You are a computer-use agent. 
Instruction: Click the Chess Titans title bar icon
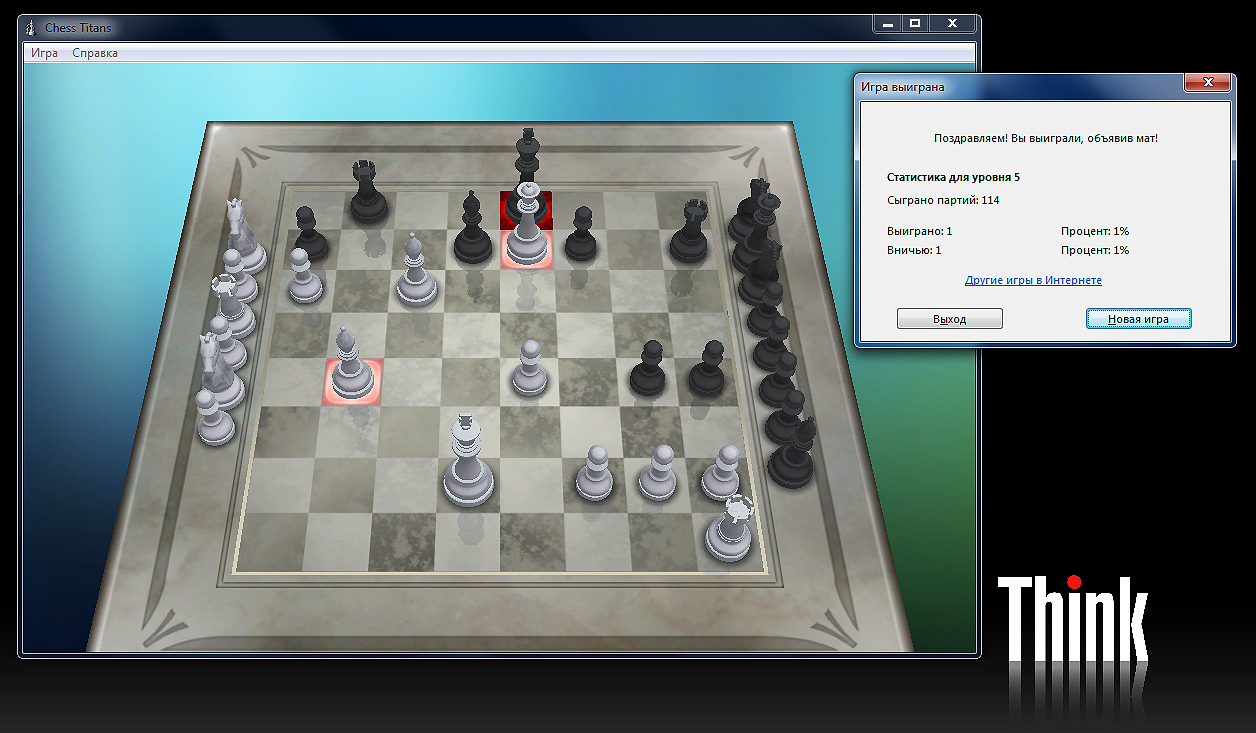[30, 27]
